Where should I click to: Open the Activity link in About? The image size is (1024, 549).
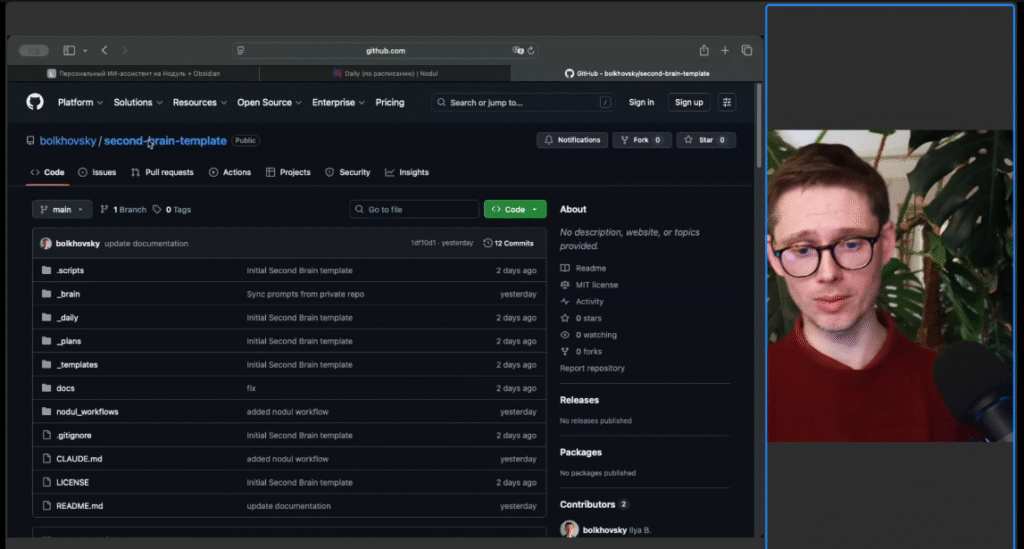589,302
